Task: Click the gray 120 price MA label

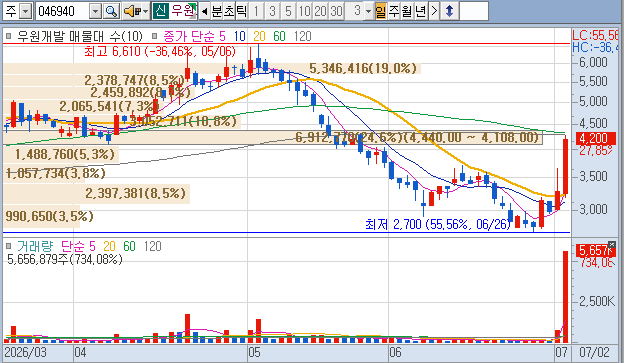Action: coord(302,36)
